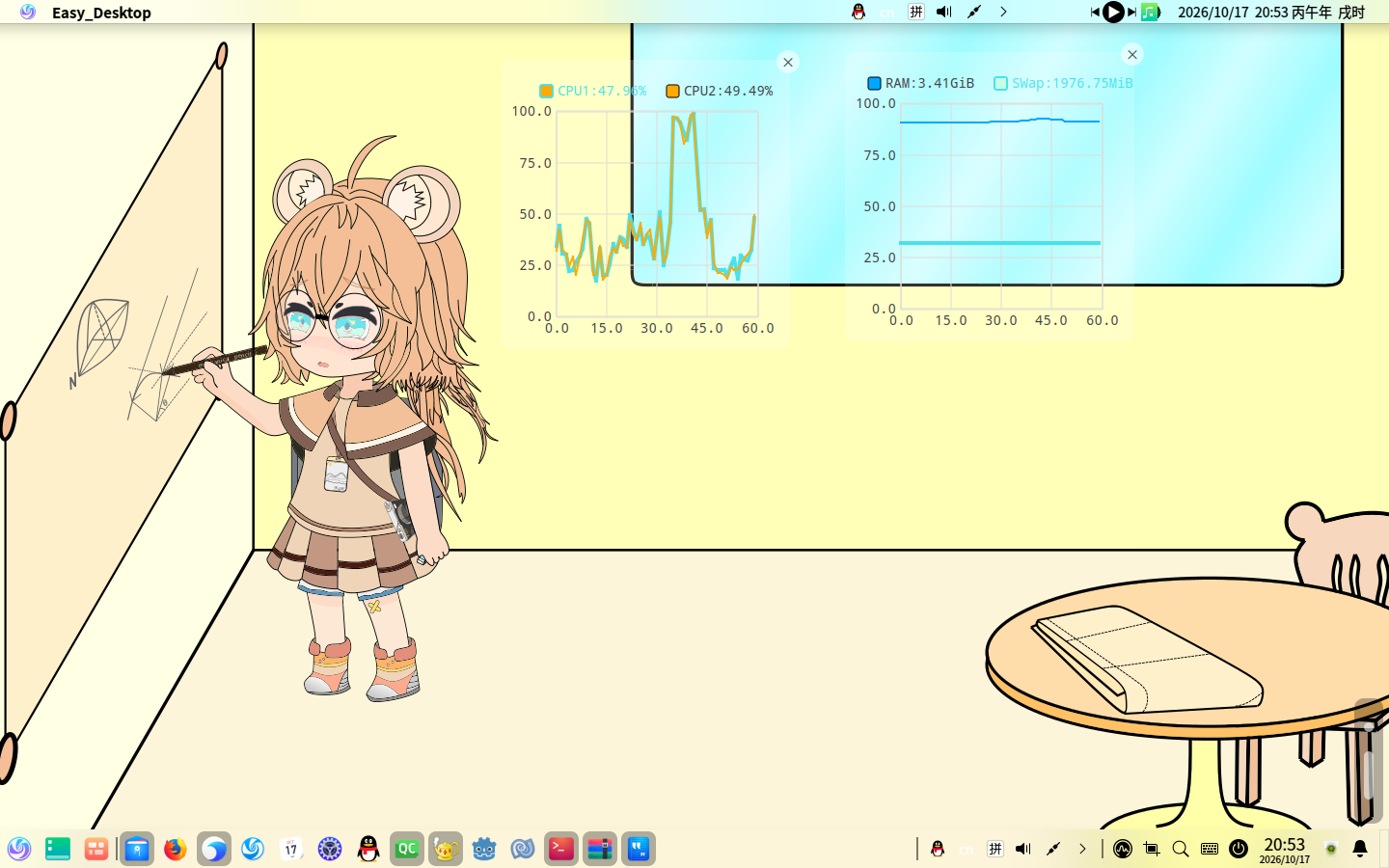Viewport: 1389px width, 868px height.
Task: Open the volume control in the top bar
Action: point(944,12)
